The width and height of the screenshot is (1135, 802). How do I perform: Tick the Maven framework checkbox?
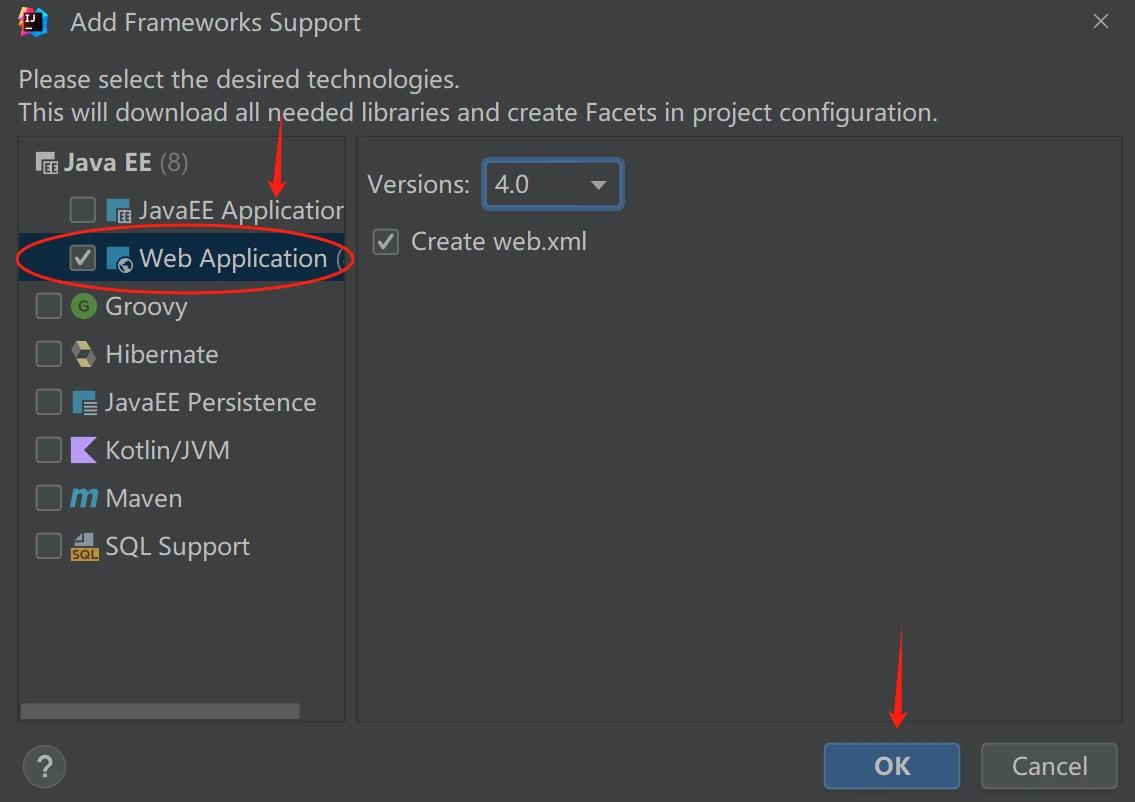[48, 498]
